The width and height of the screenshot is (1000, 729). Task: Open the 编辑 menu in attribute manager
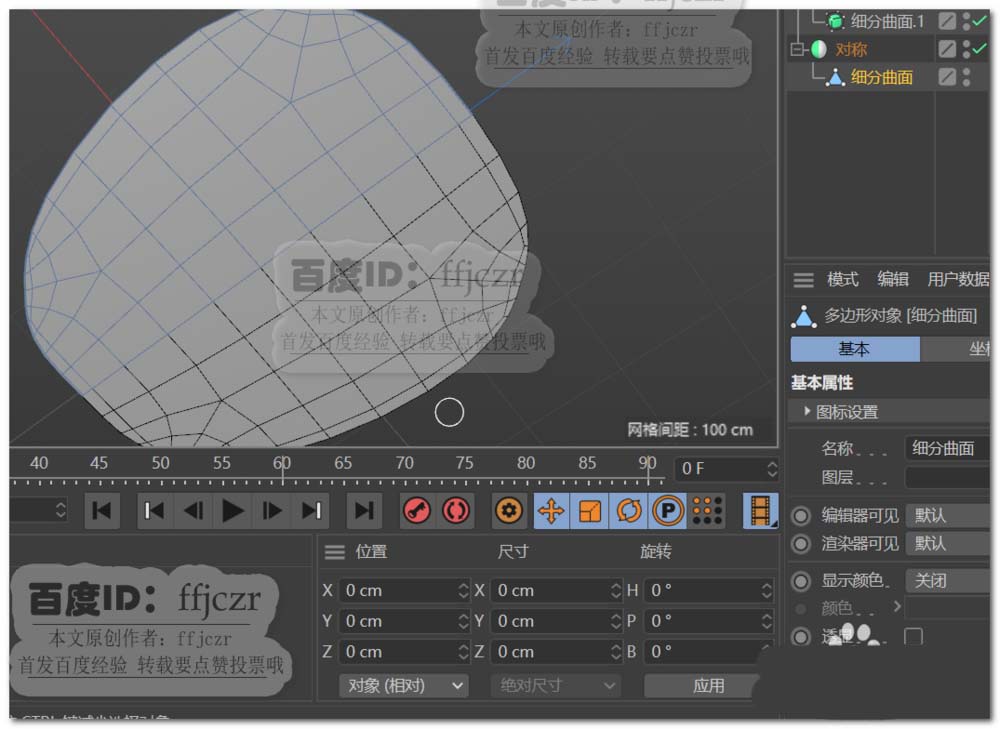click(893, 280)
